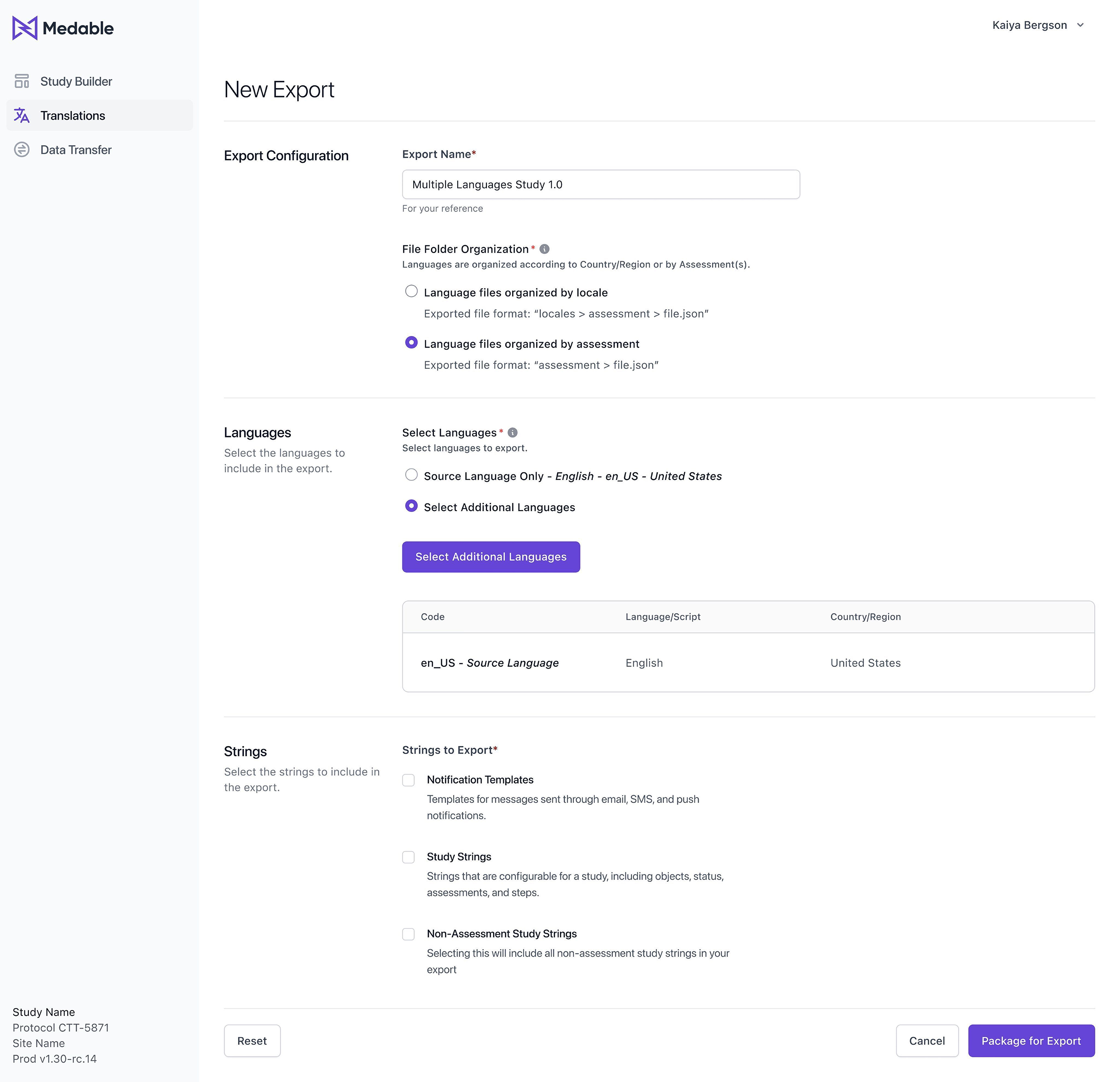Click info icon beside Select Languages

tap(512, 432)
